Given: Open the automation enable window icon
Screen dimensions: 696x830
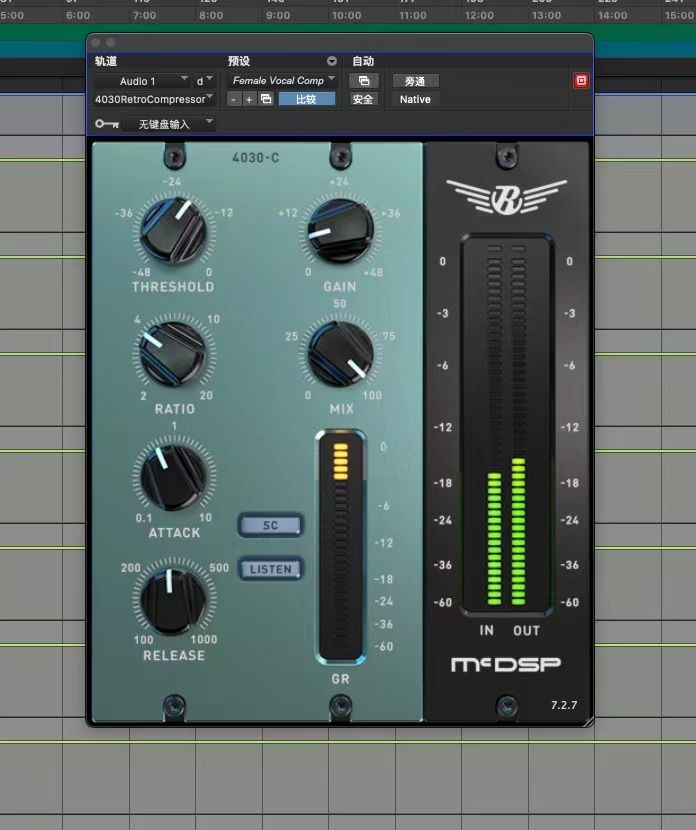Looking at the screenshot, I should (x=364, y=80).
